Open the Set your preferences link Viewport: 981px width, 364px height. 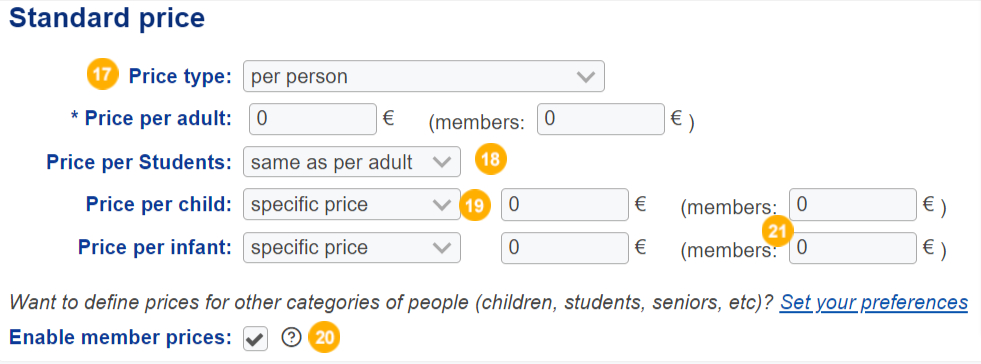pyautogui.click(x=874, y=302)
